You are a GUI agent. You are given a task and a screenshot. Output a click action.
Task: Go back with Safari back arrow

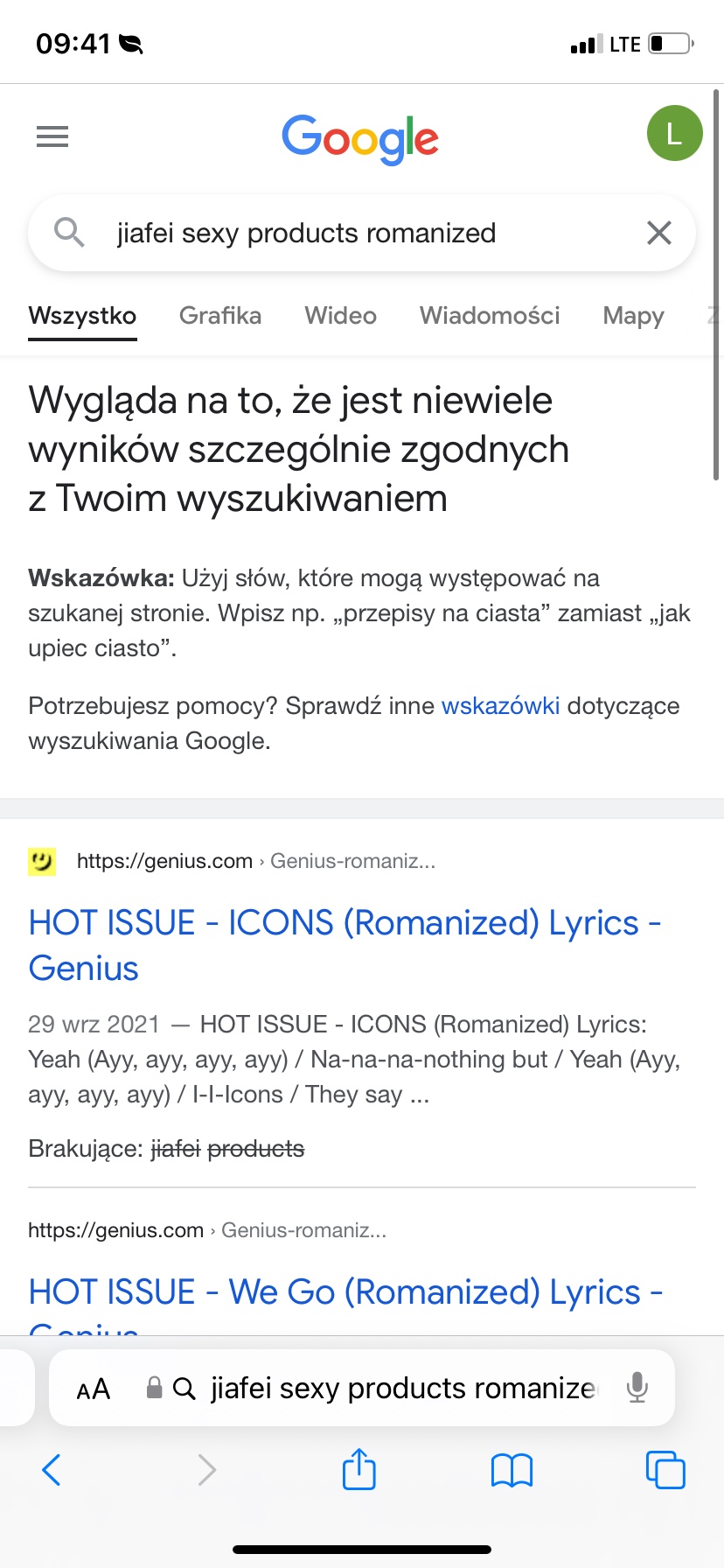tap(52, 1469)
